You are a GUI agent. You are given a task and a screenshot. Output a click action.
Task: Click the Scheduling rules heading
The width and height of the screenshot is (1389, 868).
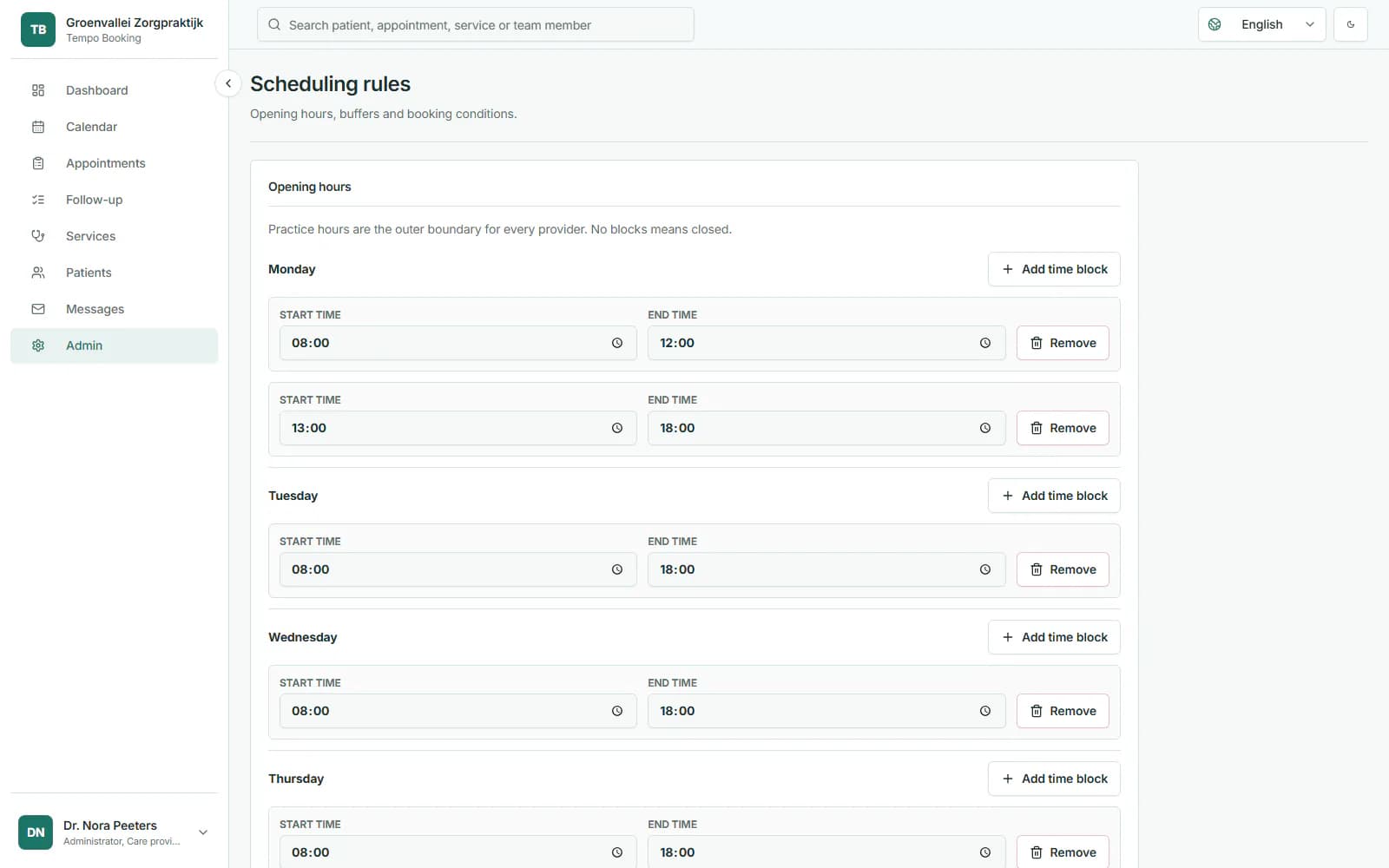point(330,84)
